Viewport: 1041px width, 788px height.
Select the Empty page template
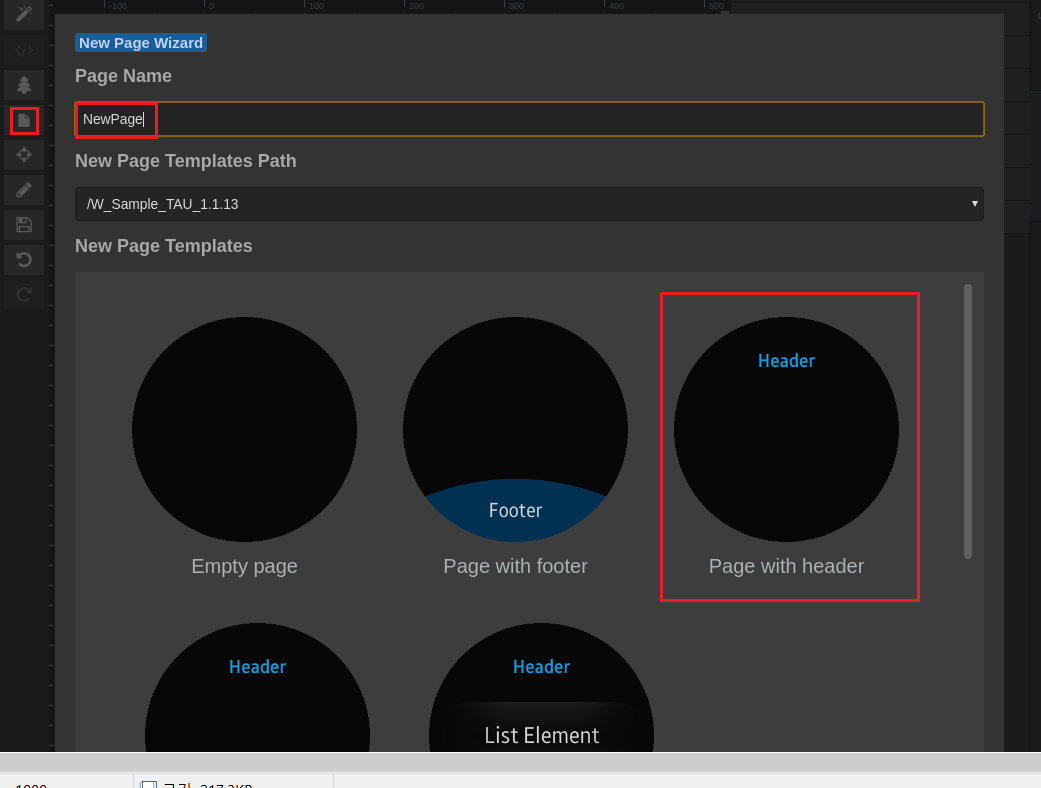243,428
